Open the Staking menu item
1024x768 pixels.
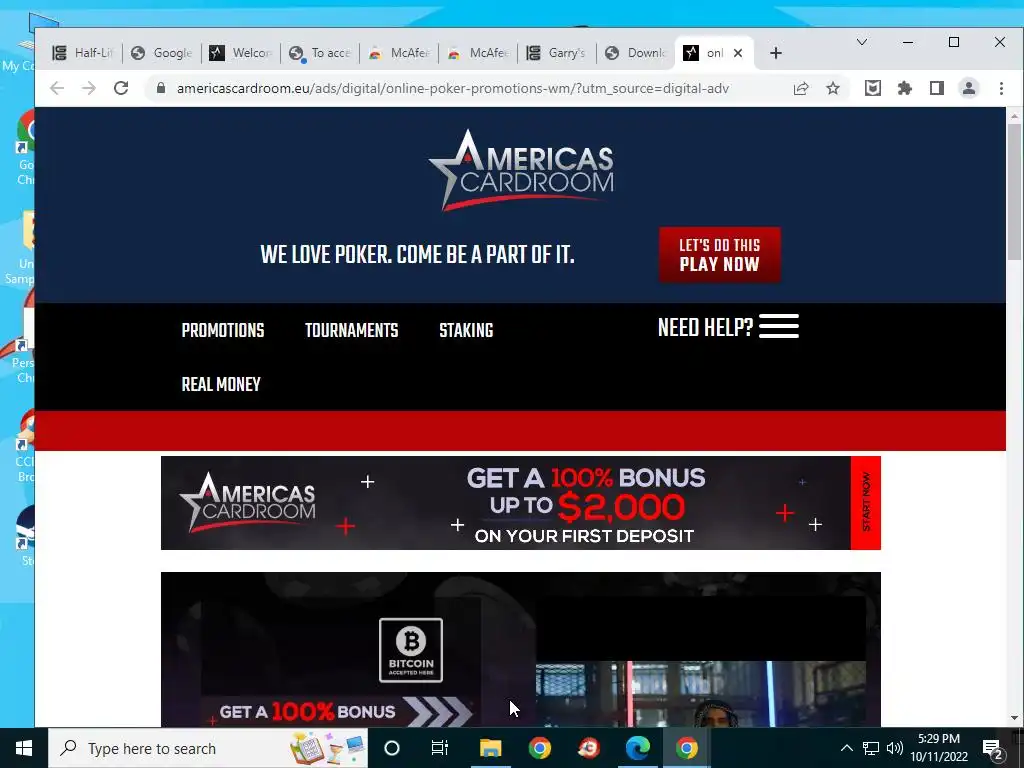466,330
